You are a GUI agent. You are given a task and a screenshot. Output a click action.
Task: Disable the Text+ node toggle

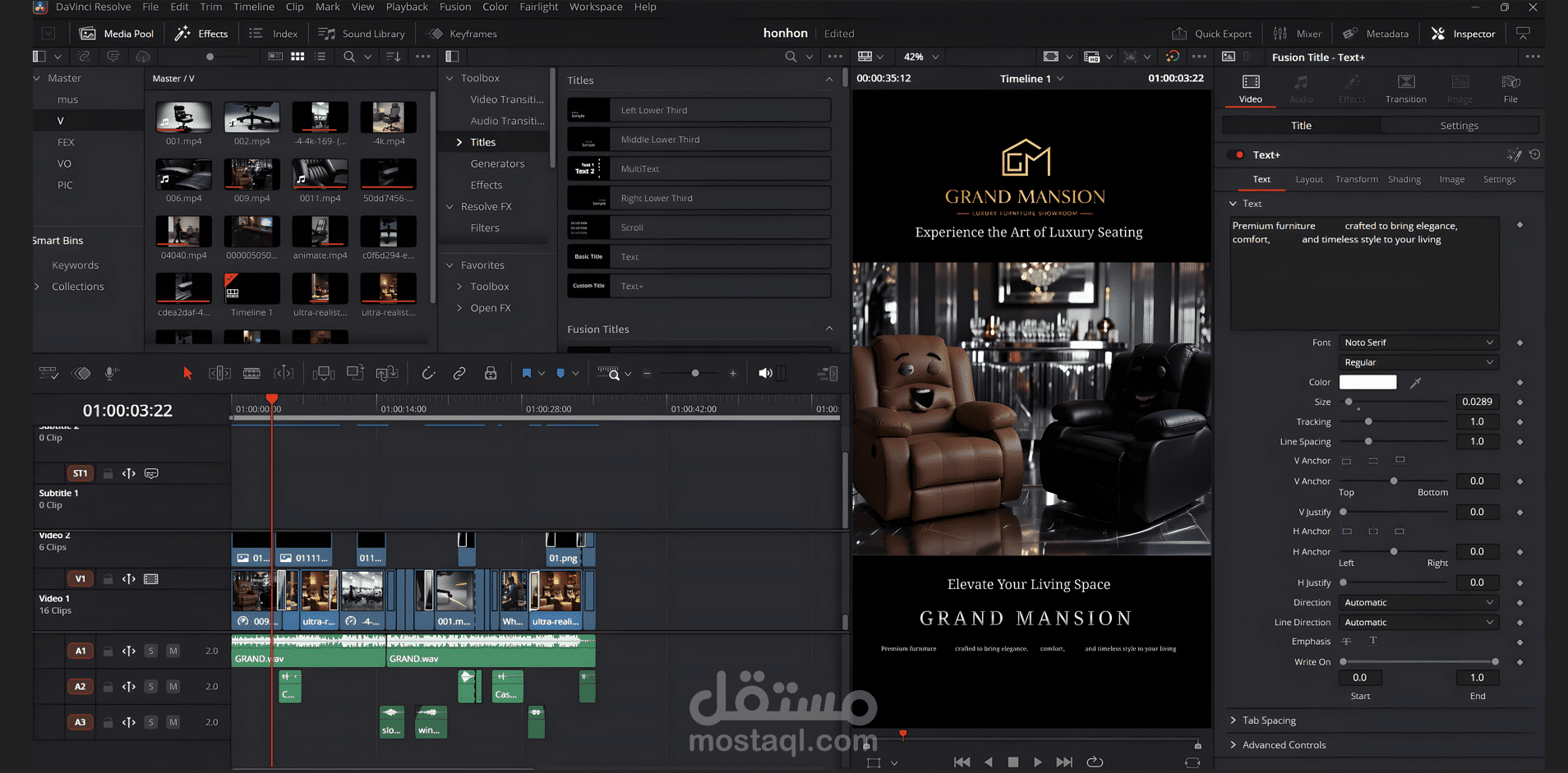[1240, 154]
